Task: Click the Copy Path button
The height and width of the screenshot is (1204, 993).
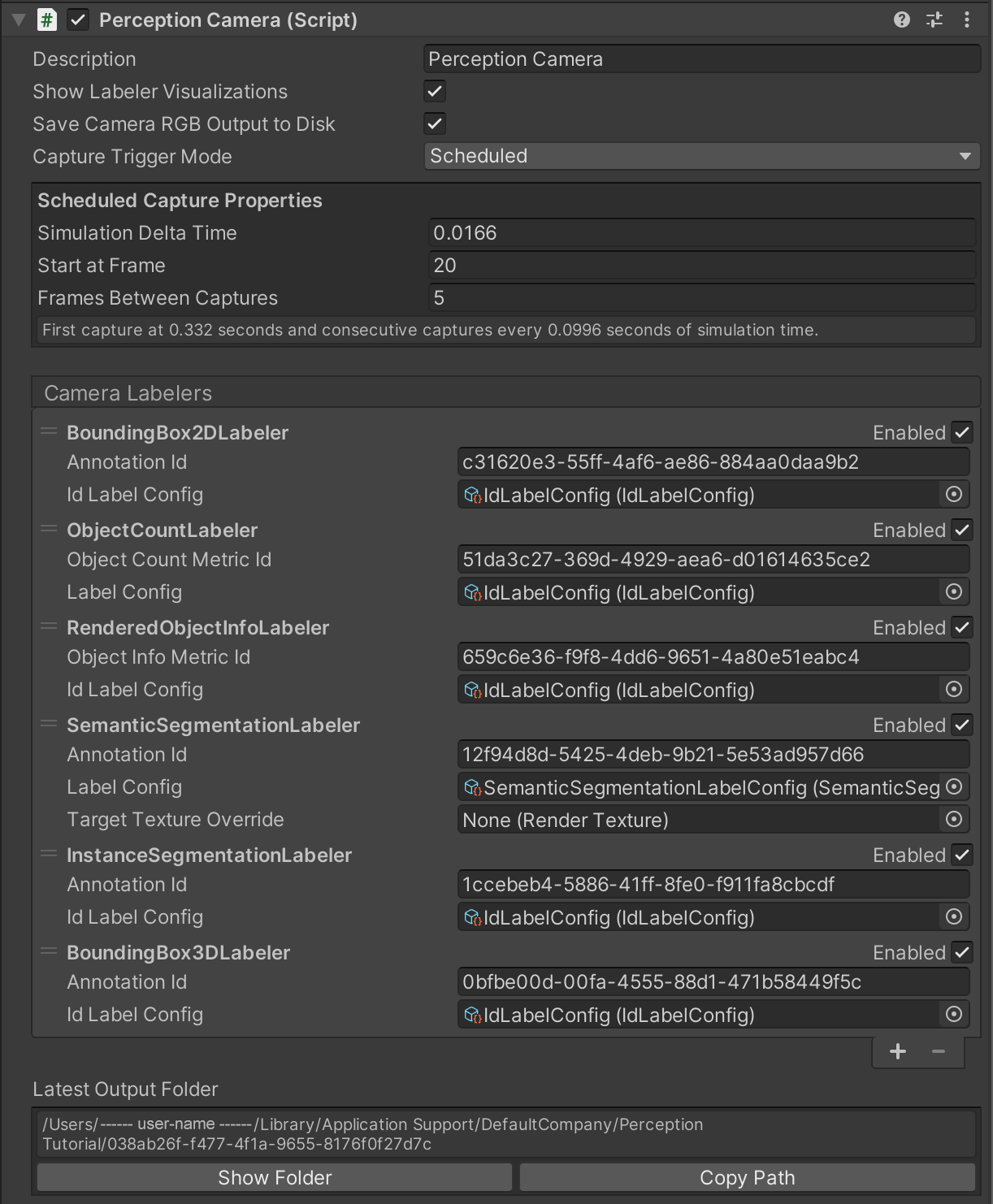Action: (747, 1177)
